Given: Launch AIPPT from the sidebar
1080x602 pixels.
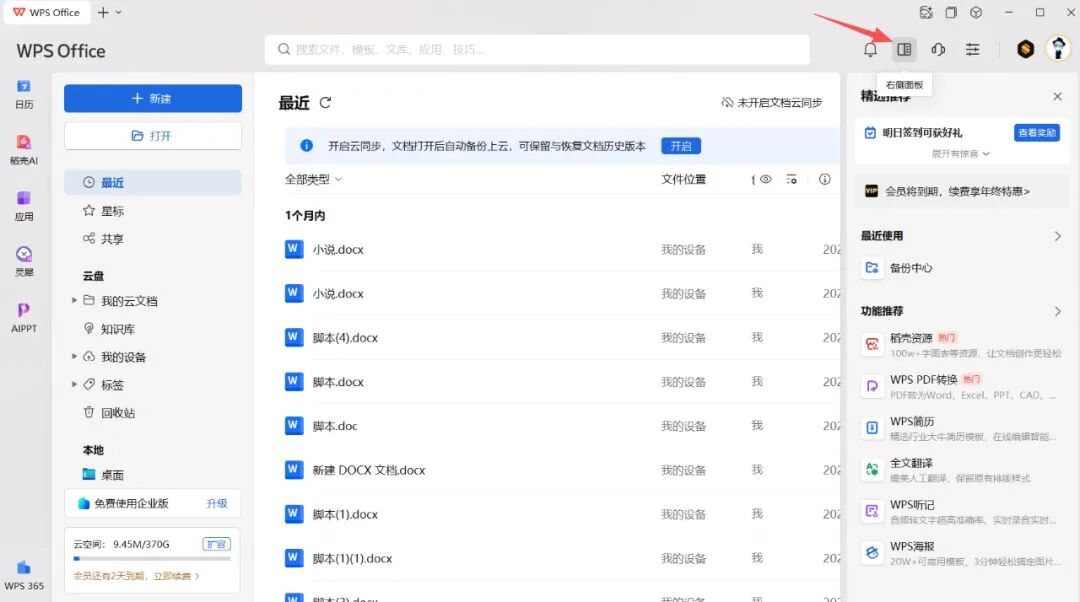Looking at the screenshot, I should pyautogui.click(x=24, y=318).
